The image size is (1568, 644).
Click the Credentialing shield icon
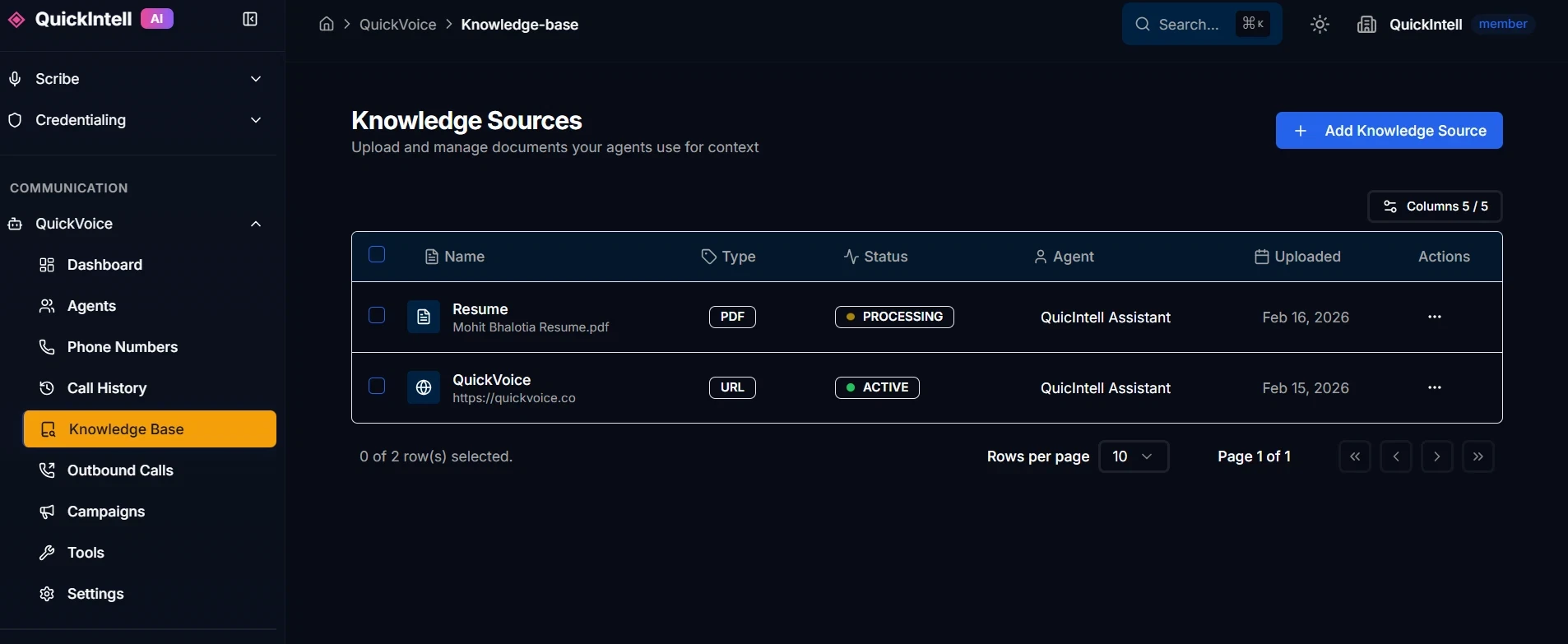point(15,120)
